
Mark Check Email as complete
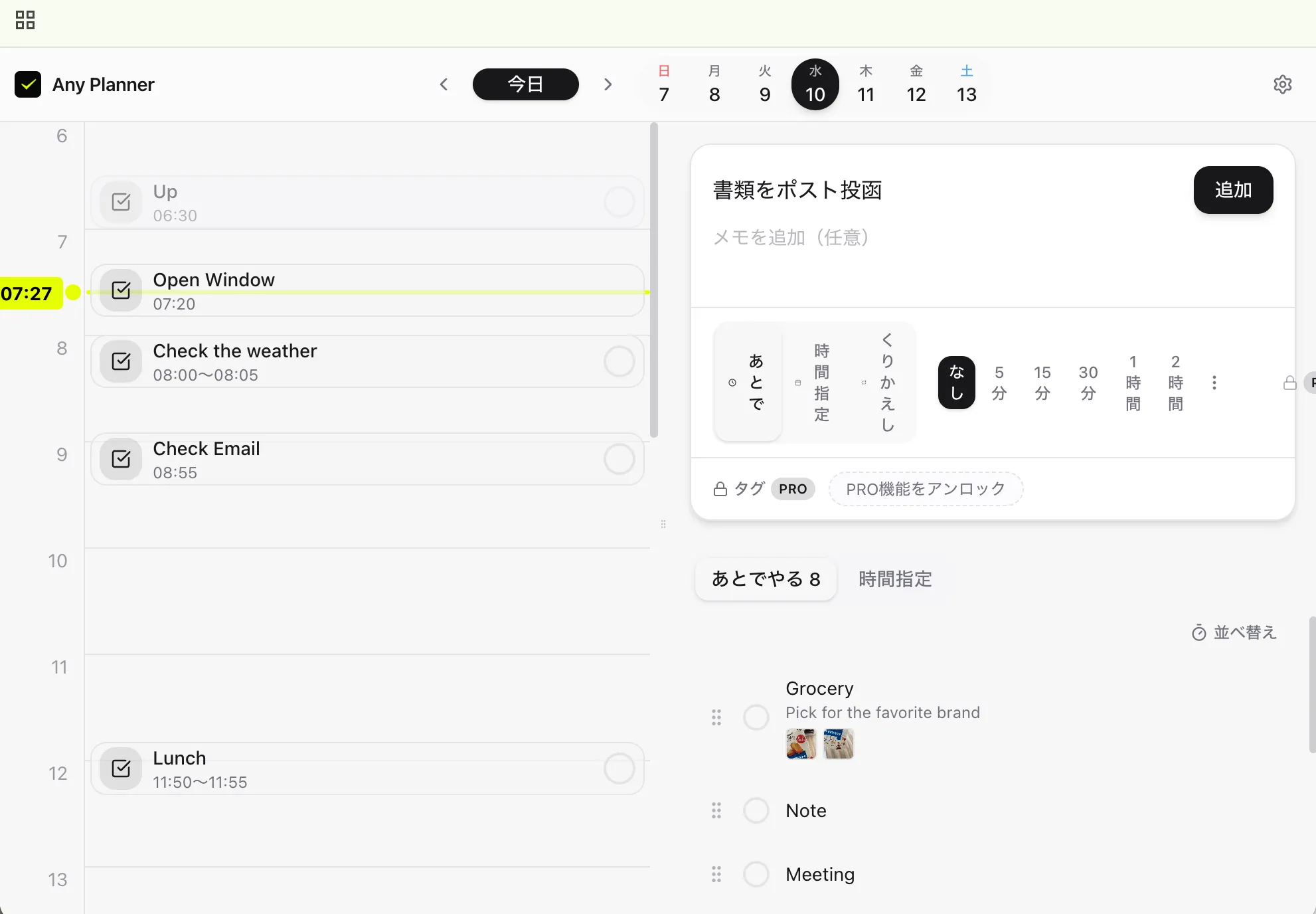tap(619, 459)
